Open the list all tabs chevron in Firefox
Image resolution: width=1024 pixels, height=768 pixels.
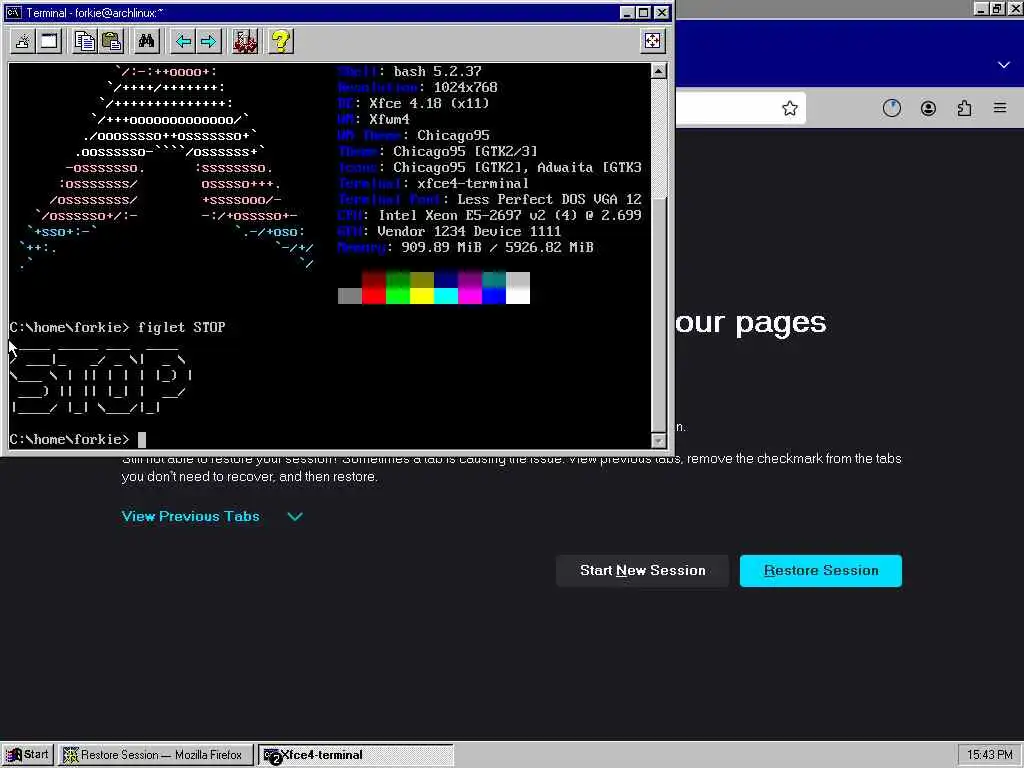click(1004, 65)
